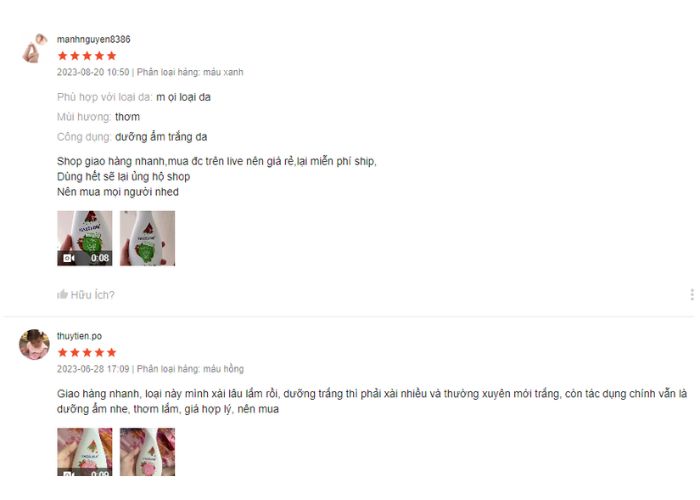700x500 pixels.
Task: Click thuytien.po's round profile avatar
Action: coord(34,344)
